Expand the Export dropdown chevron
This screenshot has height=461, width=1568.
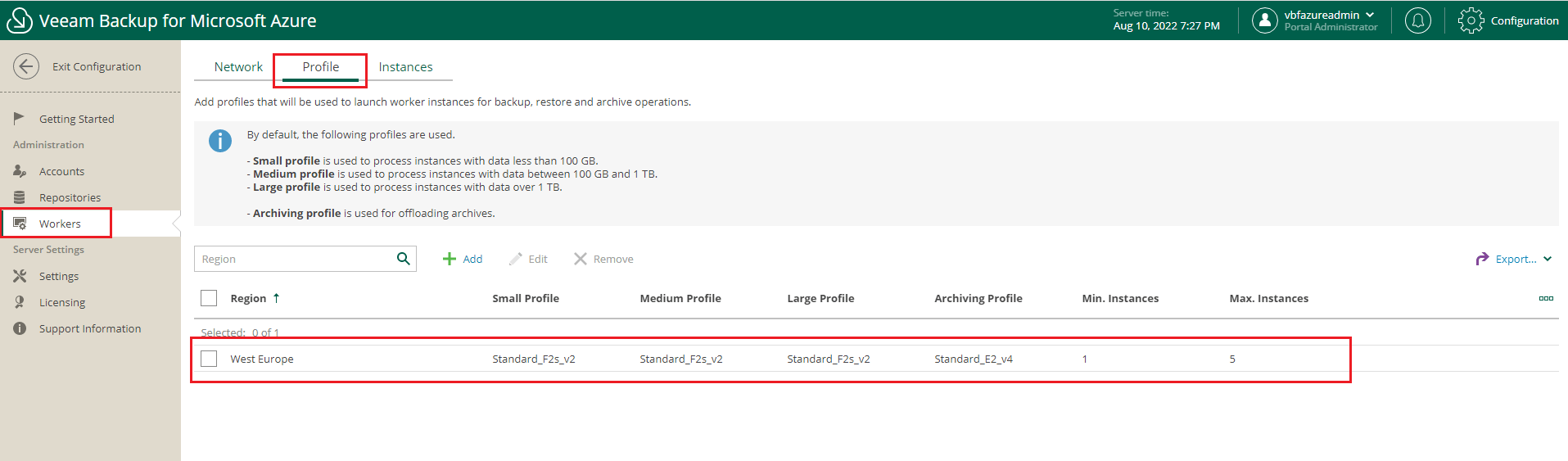[1548, 259]
